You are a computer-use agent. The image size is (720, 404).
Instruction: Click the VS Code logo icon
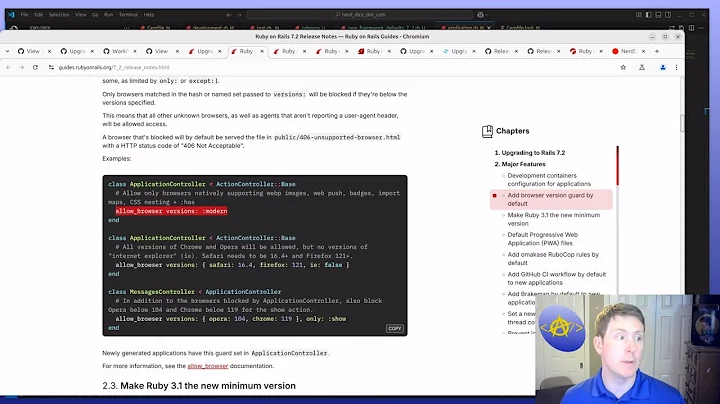pos(11,15)
